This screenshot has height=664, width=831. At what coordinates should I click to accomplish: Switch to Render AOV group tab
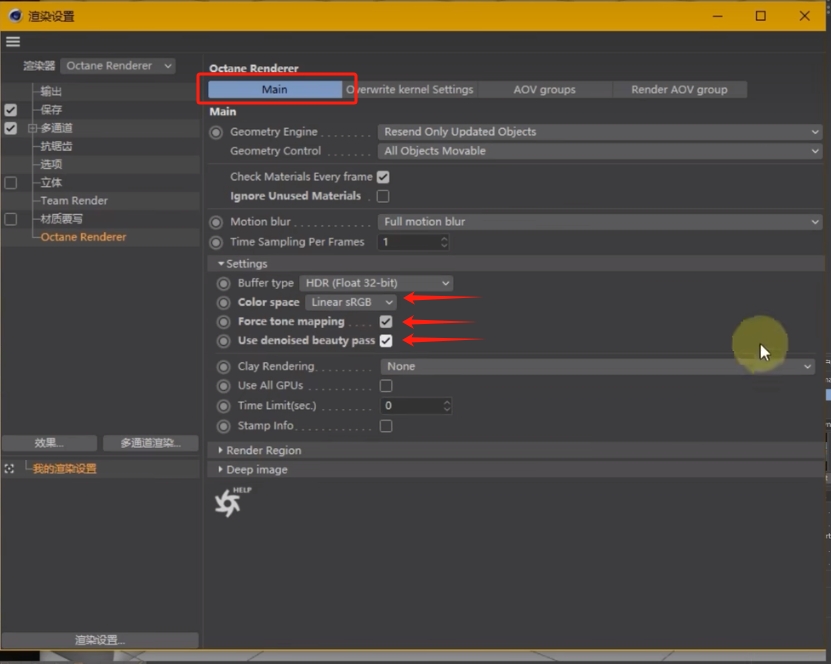point(679,90)
